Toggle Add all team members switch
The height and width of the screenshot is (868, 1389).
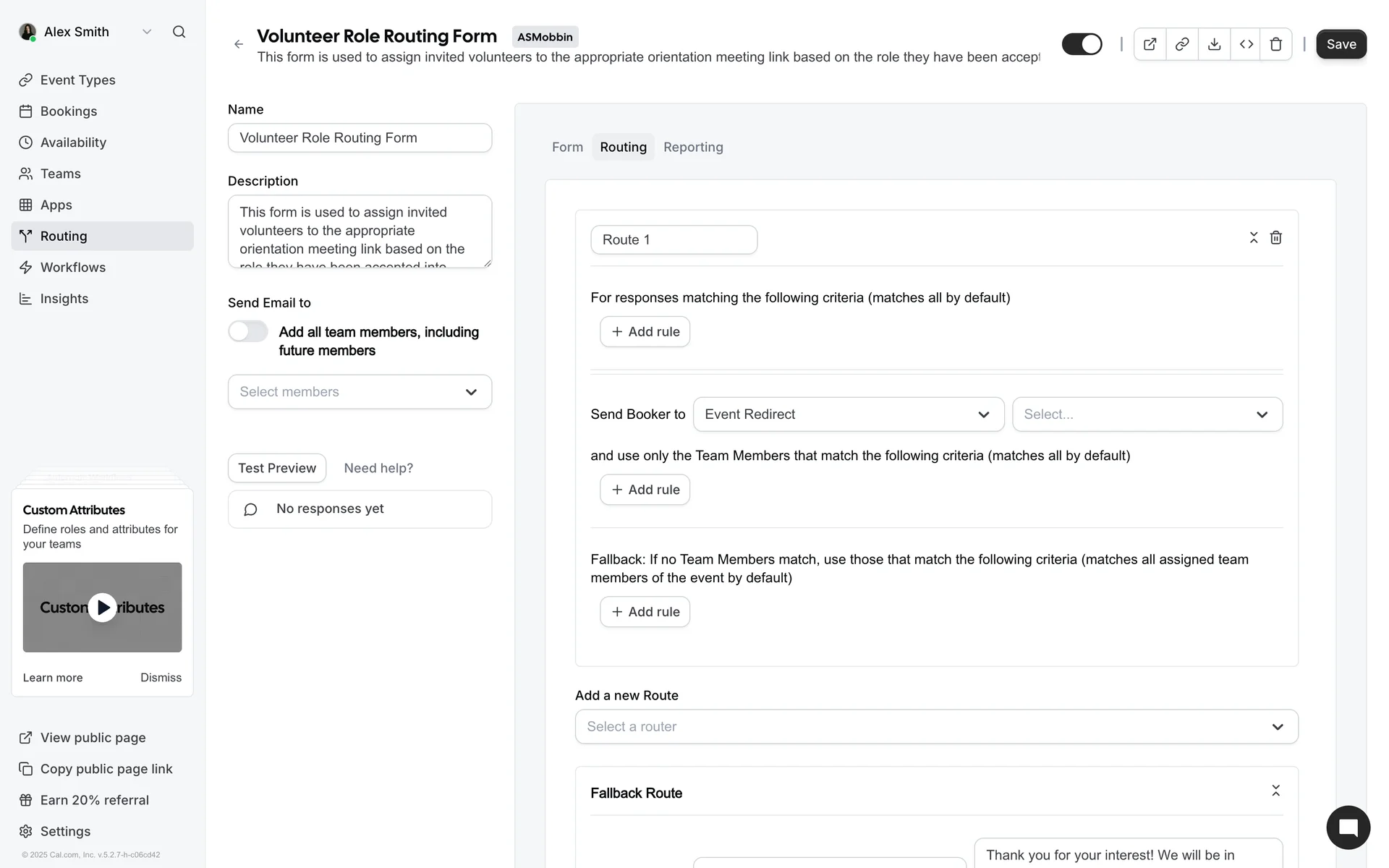pyautogui.click(x=248, y=331)
